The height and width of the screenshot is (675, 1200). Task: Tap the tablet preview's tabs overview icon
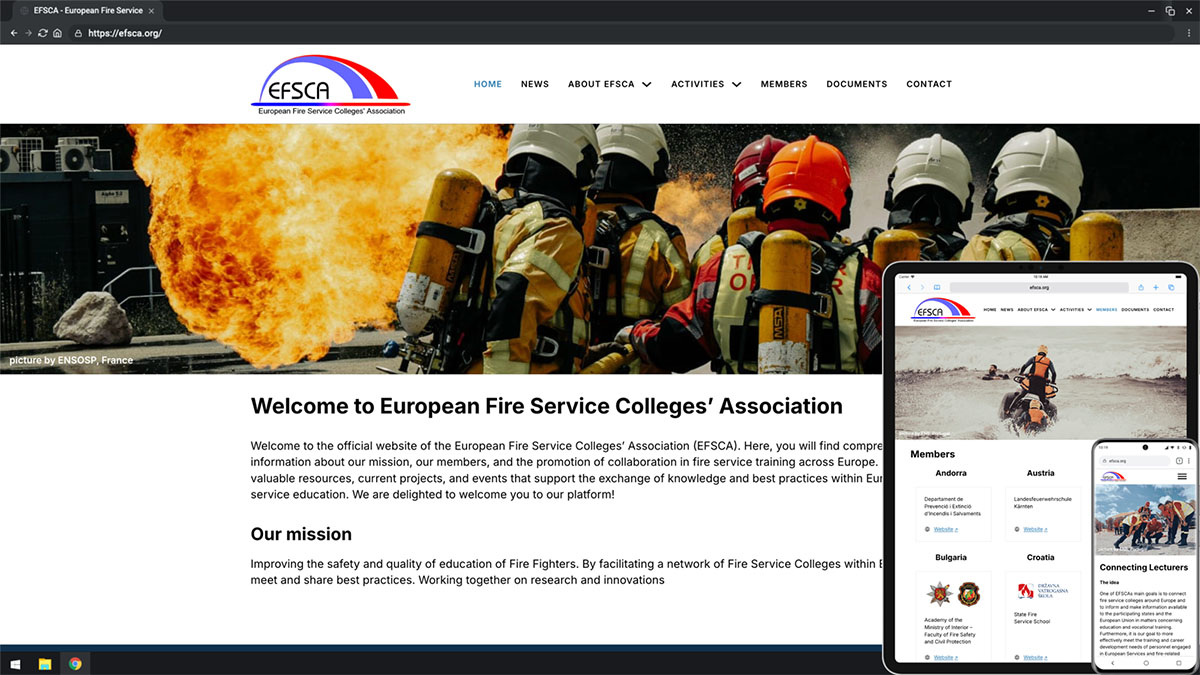click(1171, 288)
